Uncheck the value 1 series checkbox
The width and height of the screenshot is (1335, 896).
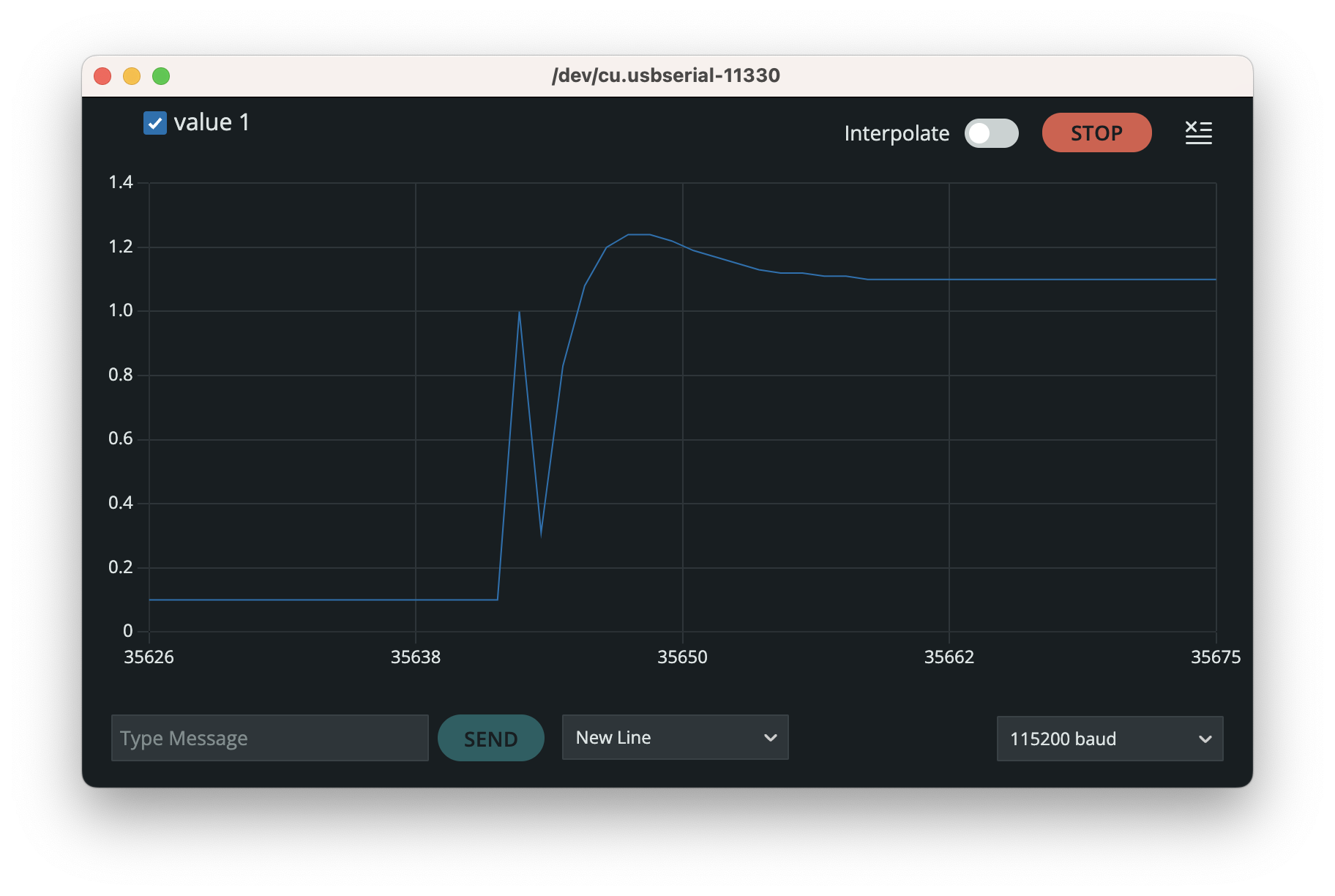[x=155, y=123]
